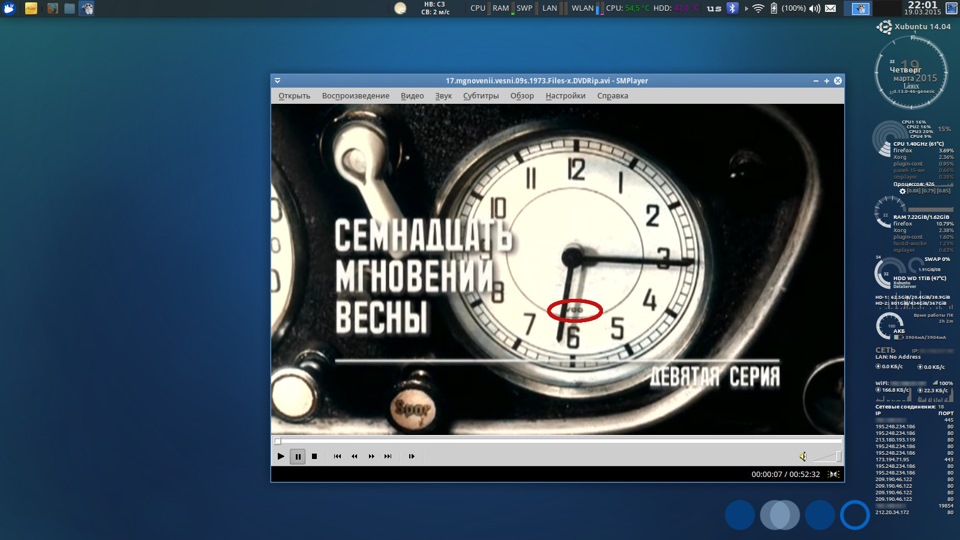The height and width of the screenshot is (540, 960).
Task: Click the RAM monitor in the panel
Action: 503,8
